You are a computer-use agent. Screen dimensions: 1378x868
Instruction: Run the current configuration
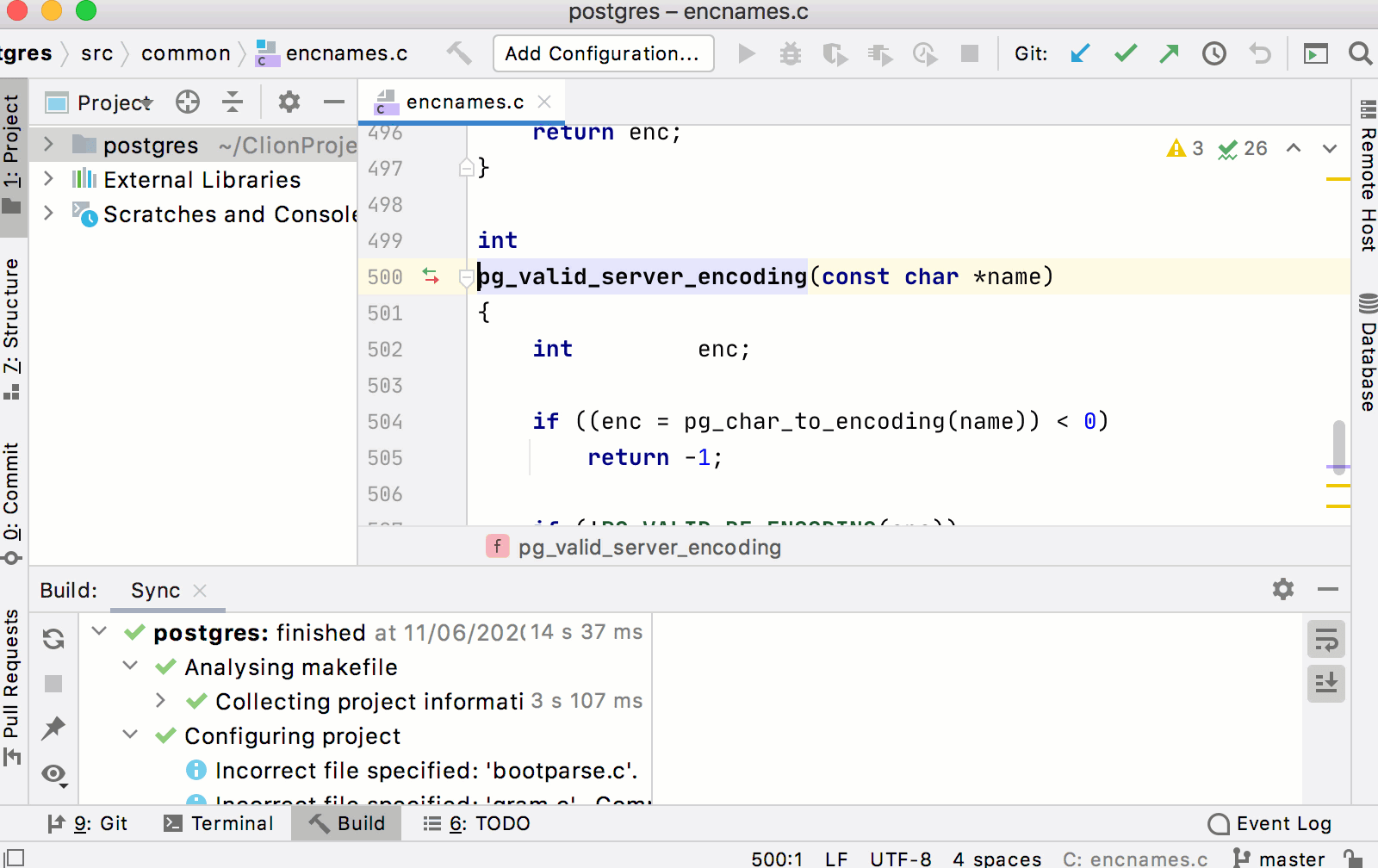[x=747, y=53]
